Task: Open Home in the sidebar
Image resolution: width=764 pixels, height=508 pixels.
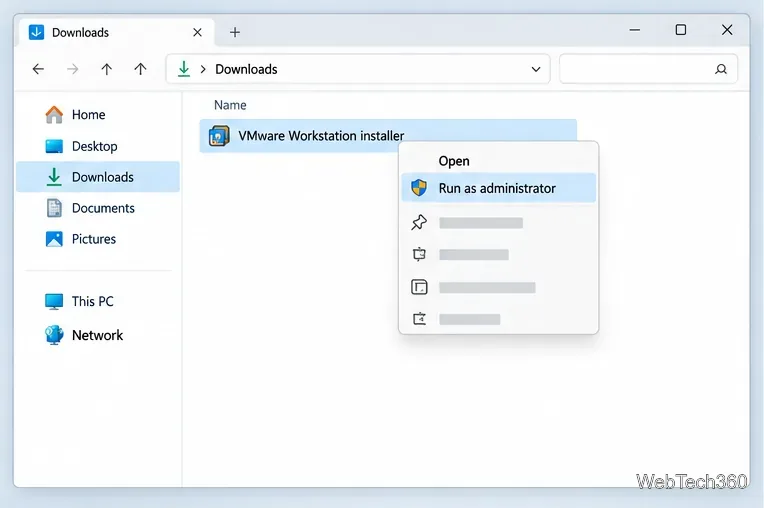Action: (x=97, y=114)
